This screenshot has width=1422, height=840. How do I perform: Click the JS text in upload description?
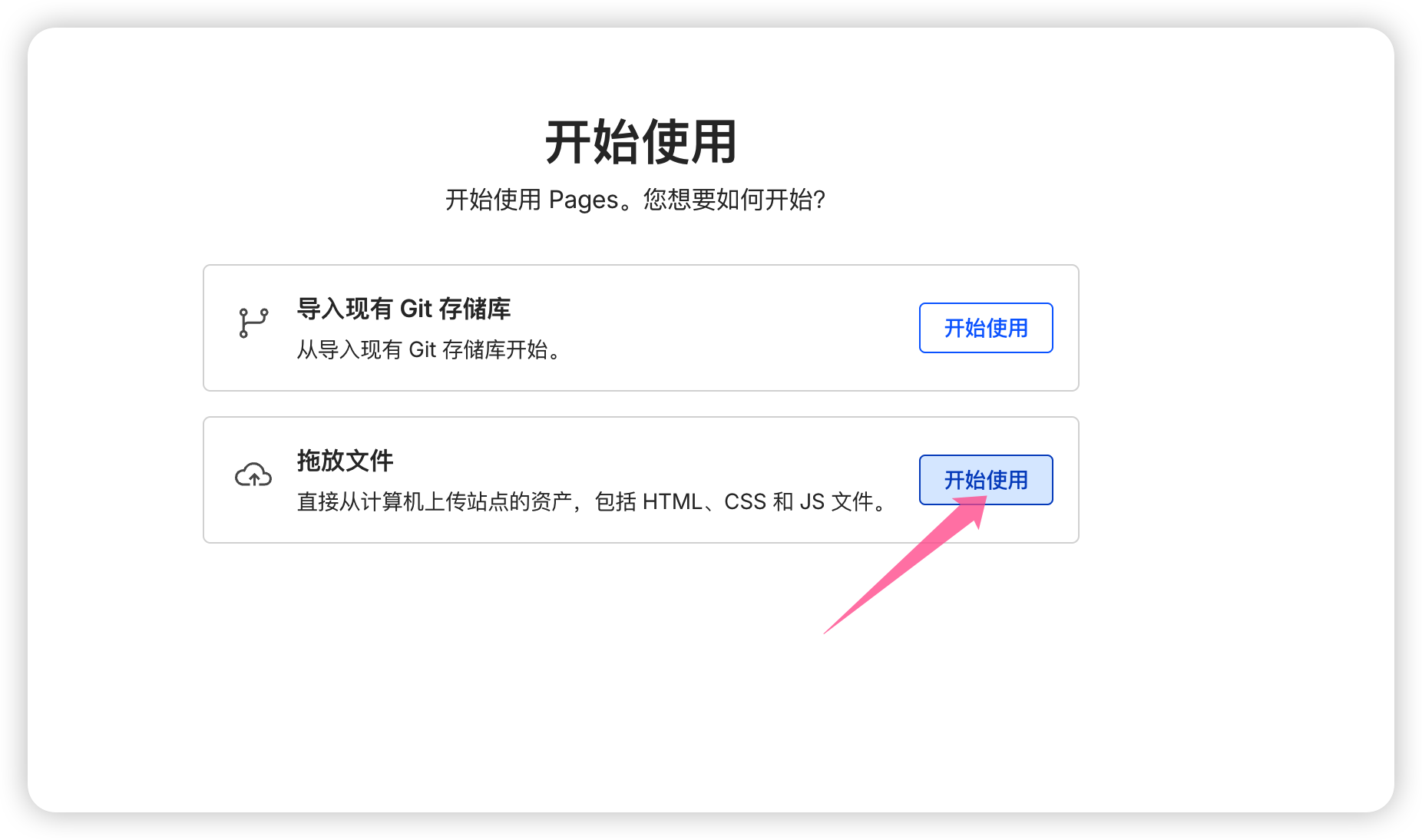[x=812, y=502]
